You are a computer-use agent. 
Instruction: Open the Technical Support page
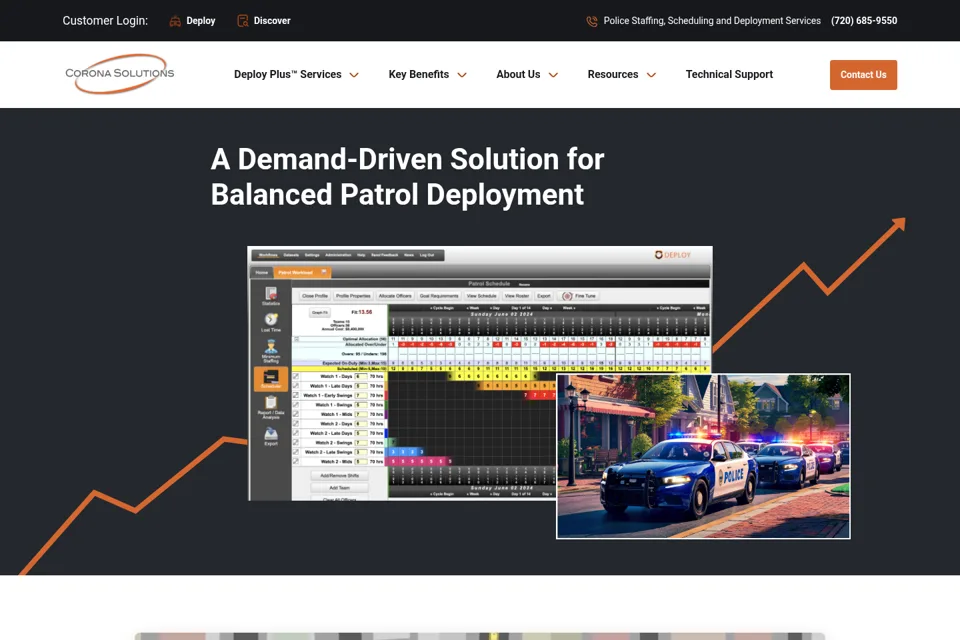tap(729, 74)
